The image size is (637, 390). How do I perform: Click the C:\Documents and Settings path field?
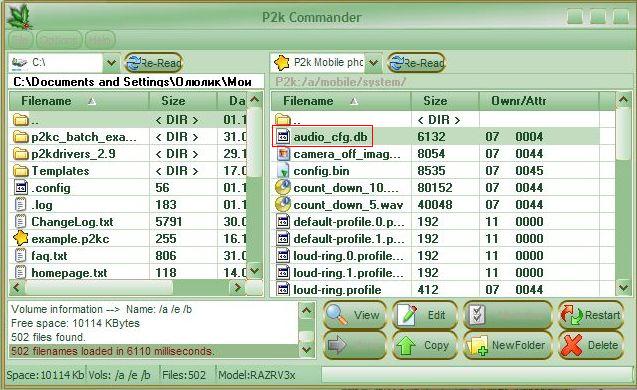137,82
